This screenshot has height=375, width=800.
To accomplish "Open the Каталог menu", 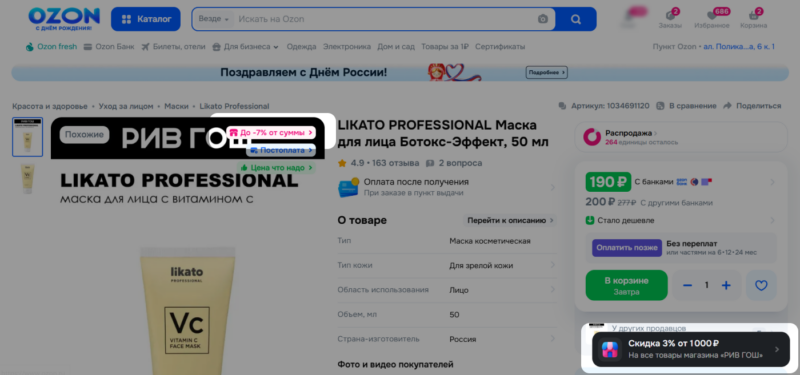I will 145,19.
